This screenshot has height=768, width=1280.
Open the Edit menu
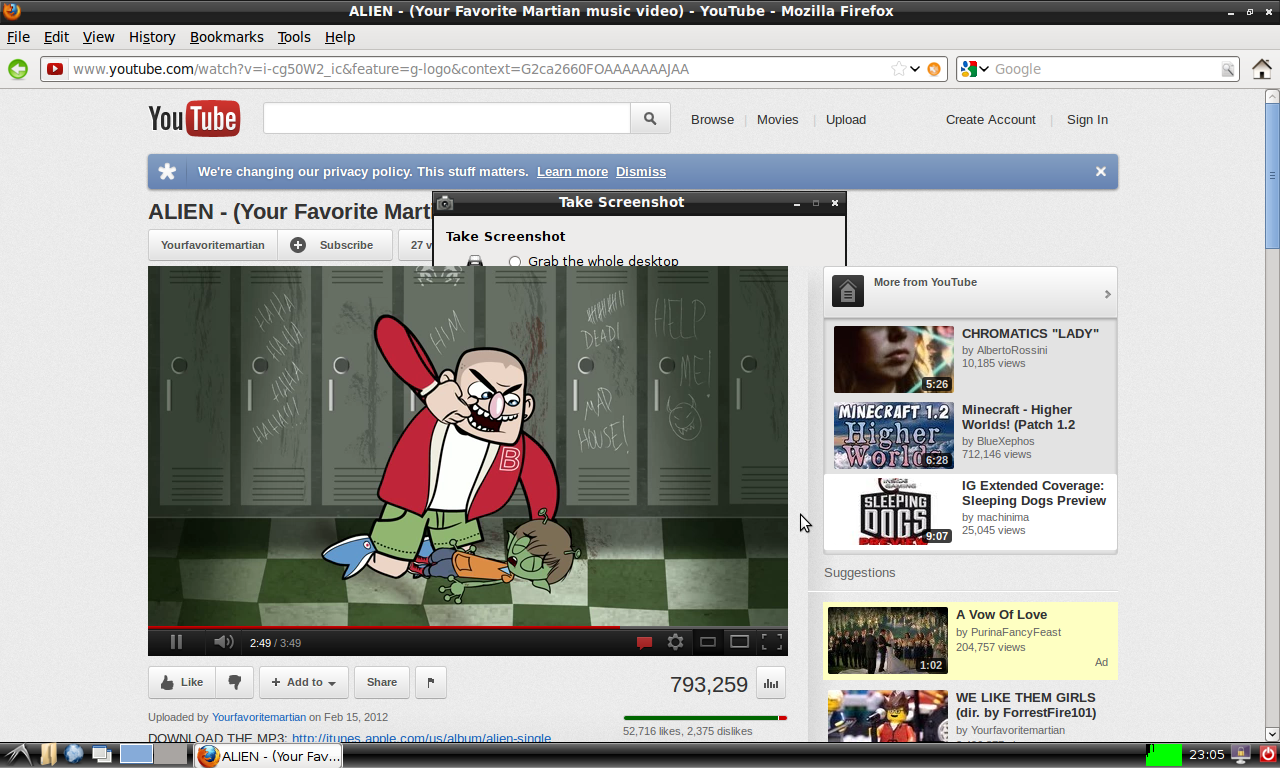pos(56,37)
